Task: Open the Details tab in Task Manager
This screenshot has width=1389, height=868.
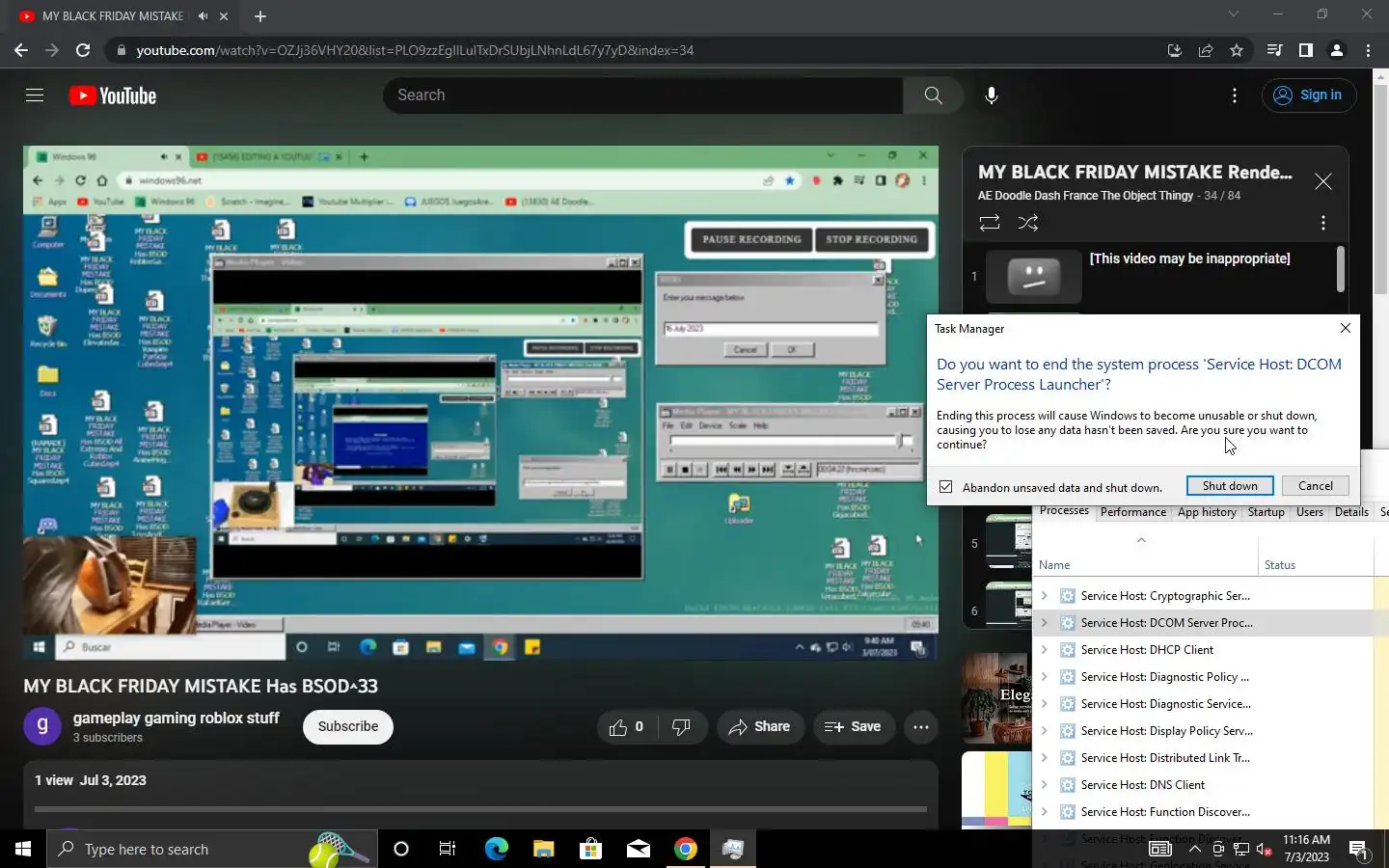Action: (x=1351, y=512)
